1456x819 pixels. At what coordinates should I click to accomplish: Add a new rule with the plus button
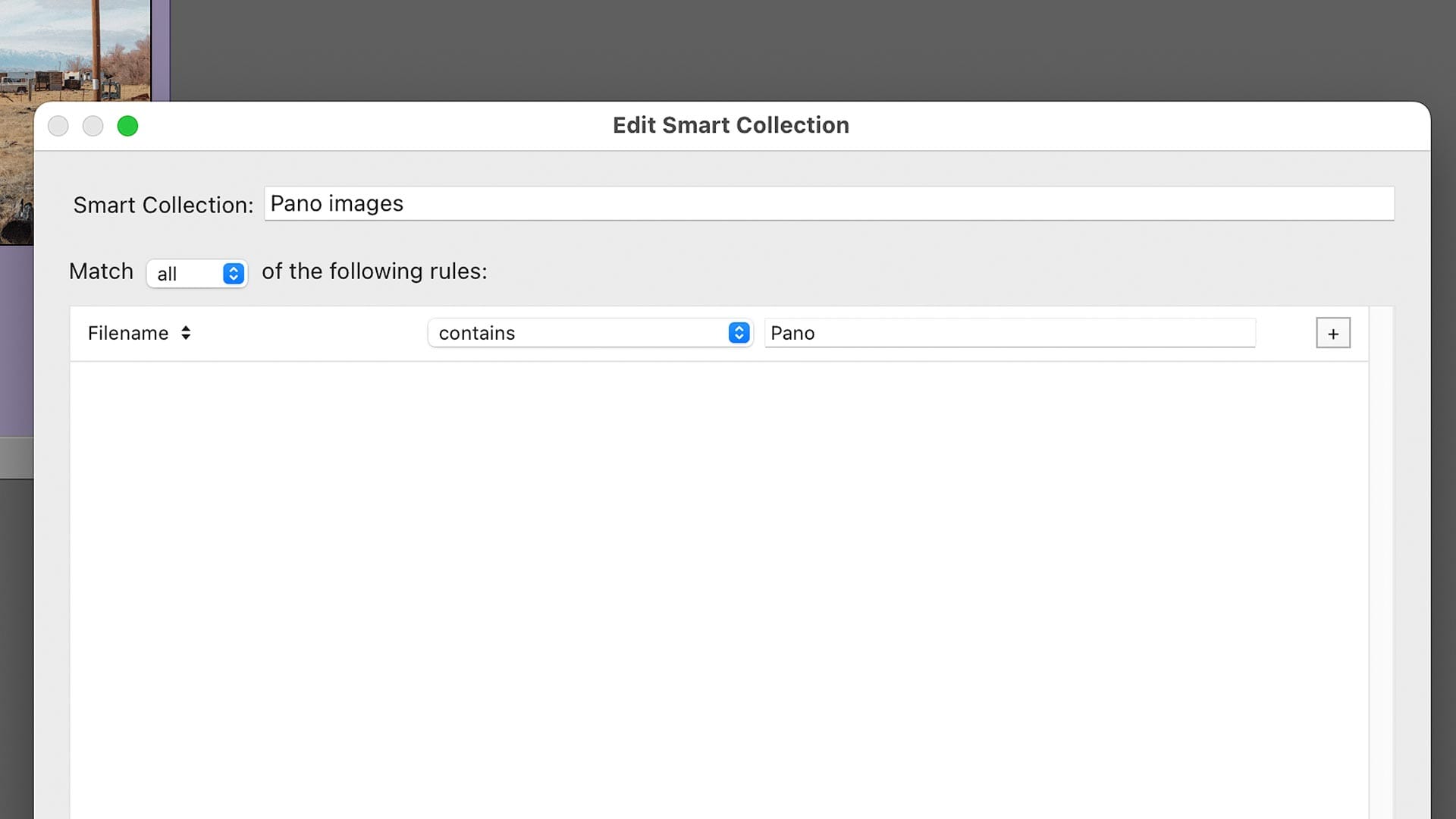tap(1332, 333)
